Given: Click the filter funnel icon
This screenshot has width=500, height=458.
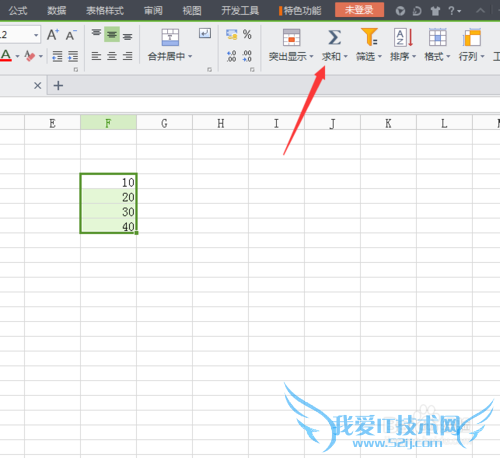Looking at the screenshot, I should [x=369, y=37].
